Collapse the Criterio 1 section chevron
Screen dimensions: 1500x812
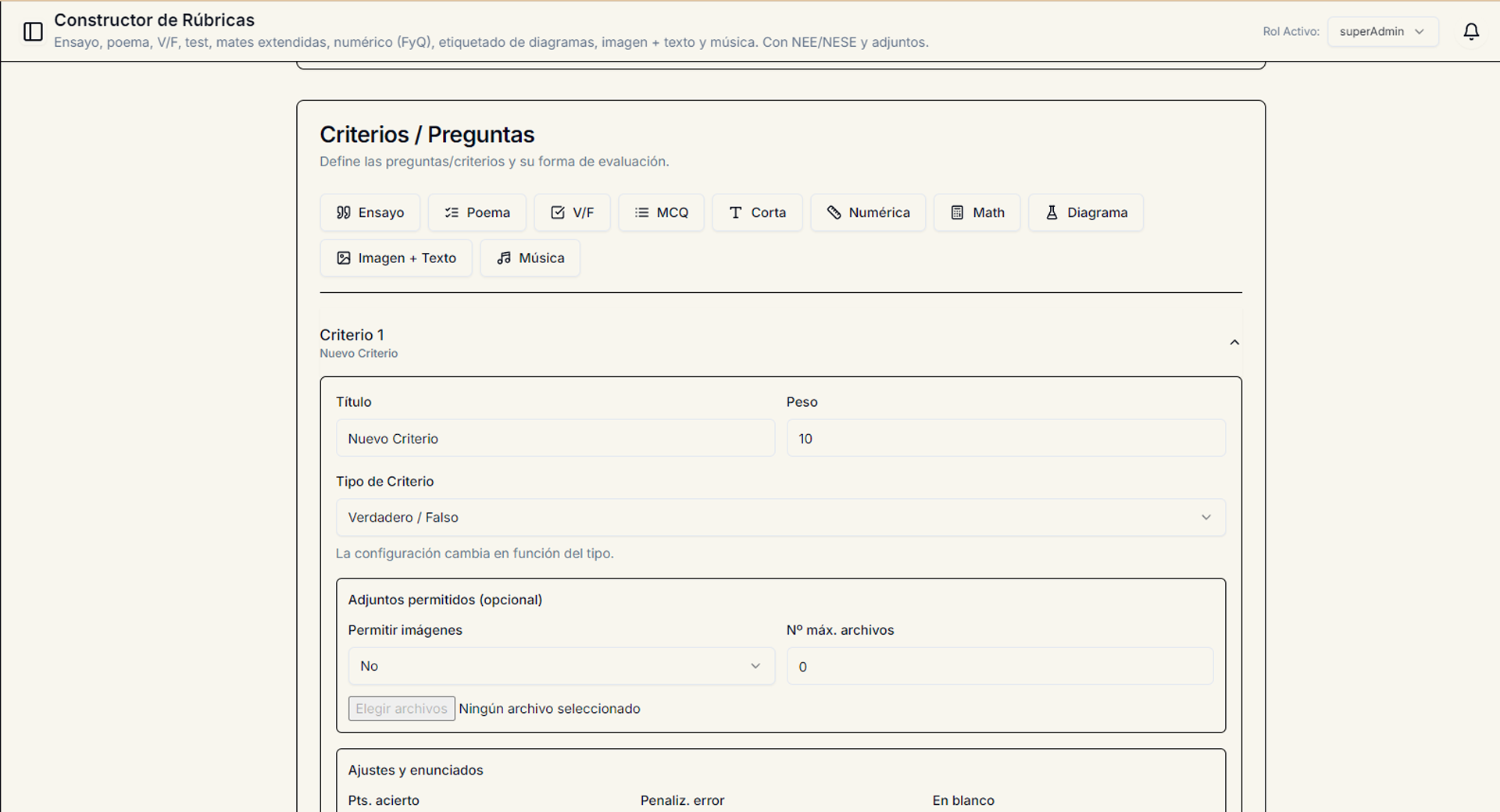[1234, 343]
